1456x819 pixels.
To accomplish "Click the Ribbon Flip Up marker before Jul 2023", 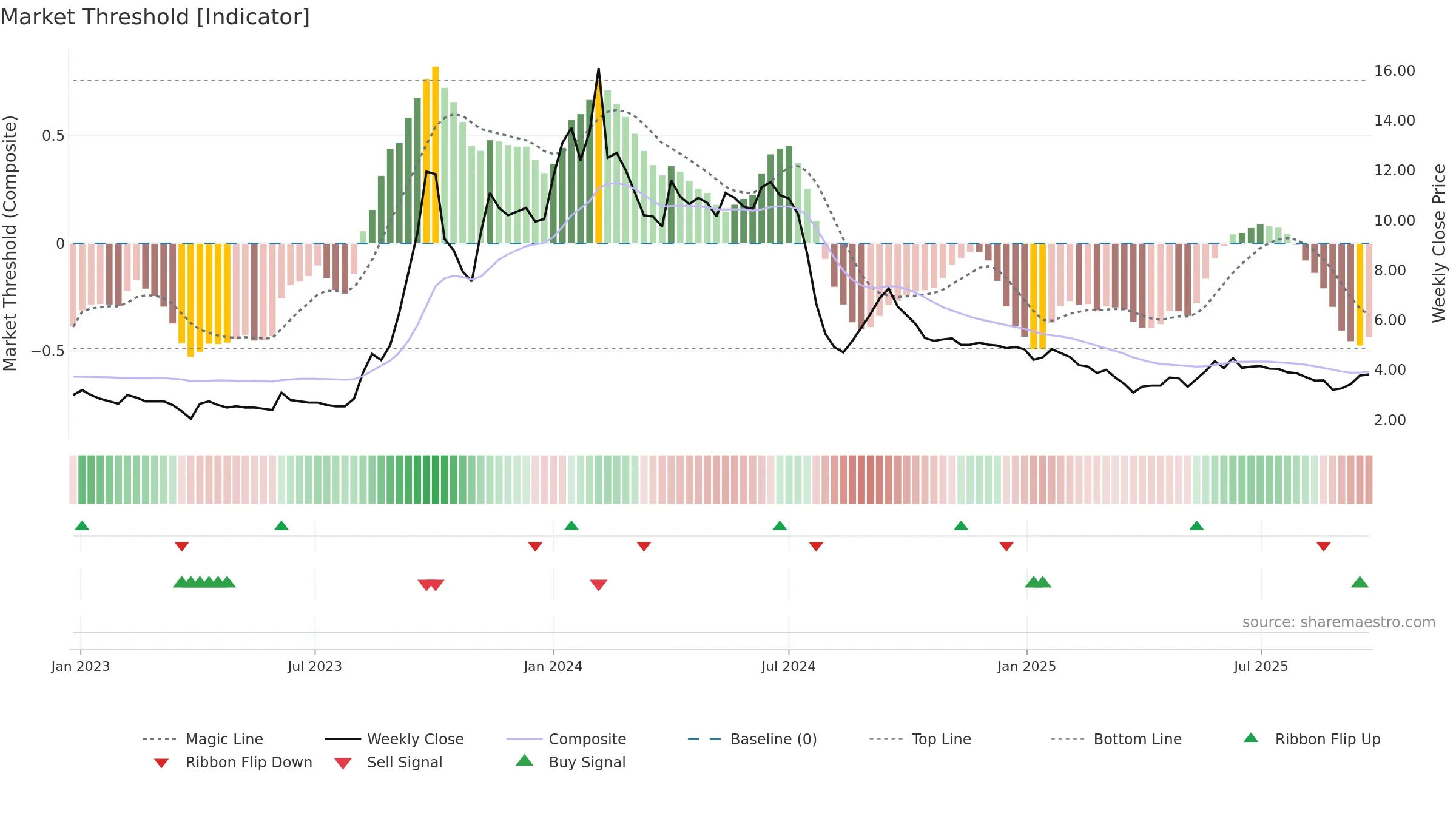I will click(281, 525).
